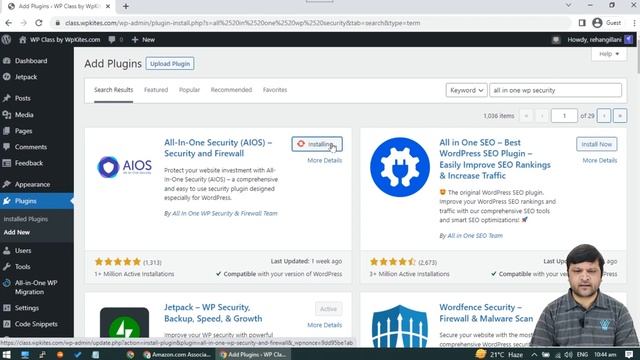This screenshot has height=360, width=640.
Task: Open Settings sidebar menu
Action: (27, 308)
